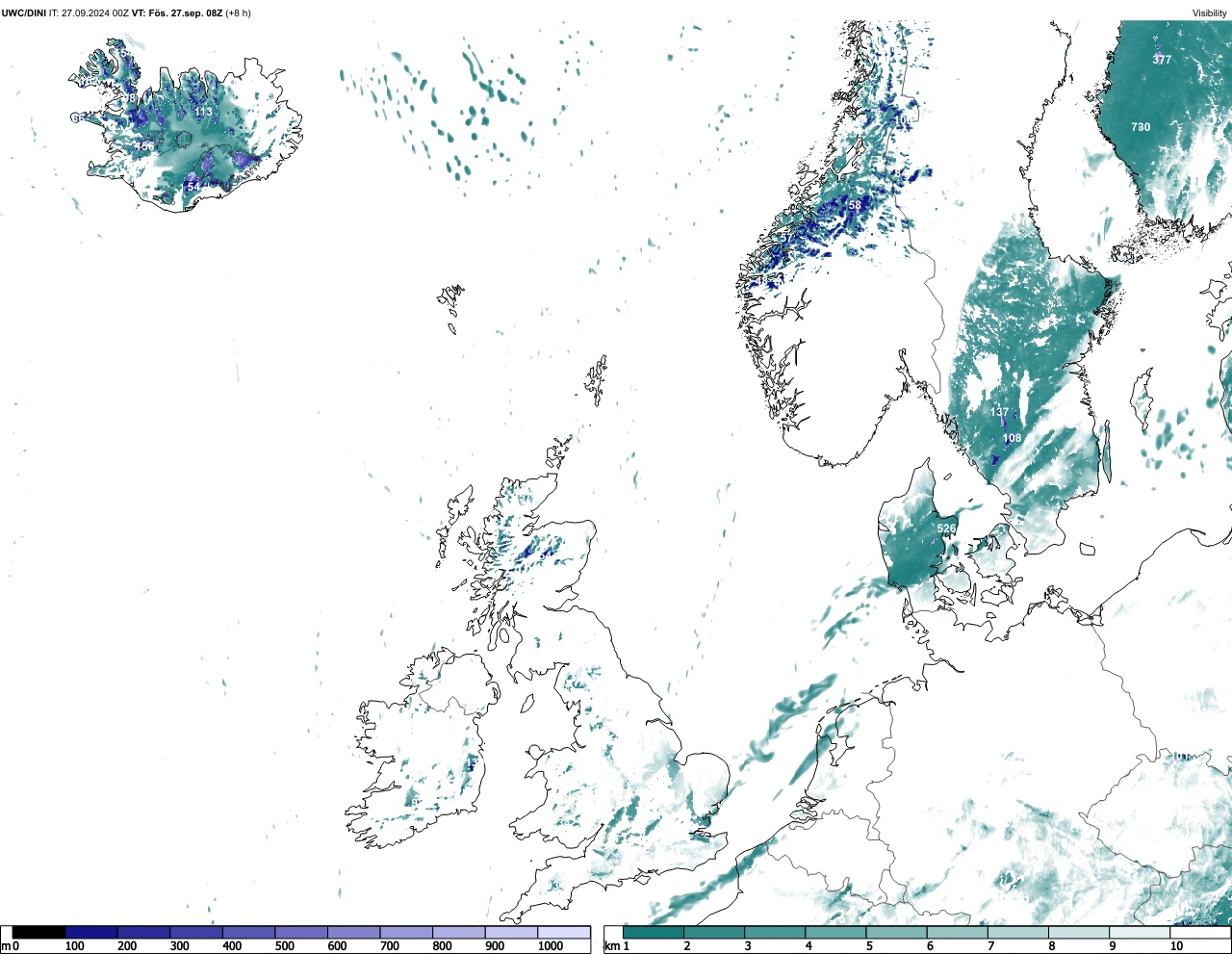Click the '58' value over Norway
This screenshot has height=954, width=1232.
(x=855, y=205)
